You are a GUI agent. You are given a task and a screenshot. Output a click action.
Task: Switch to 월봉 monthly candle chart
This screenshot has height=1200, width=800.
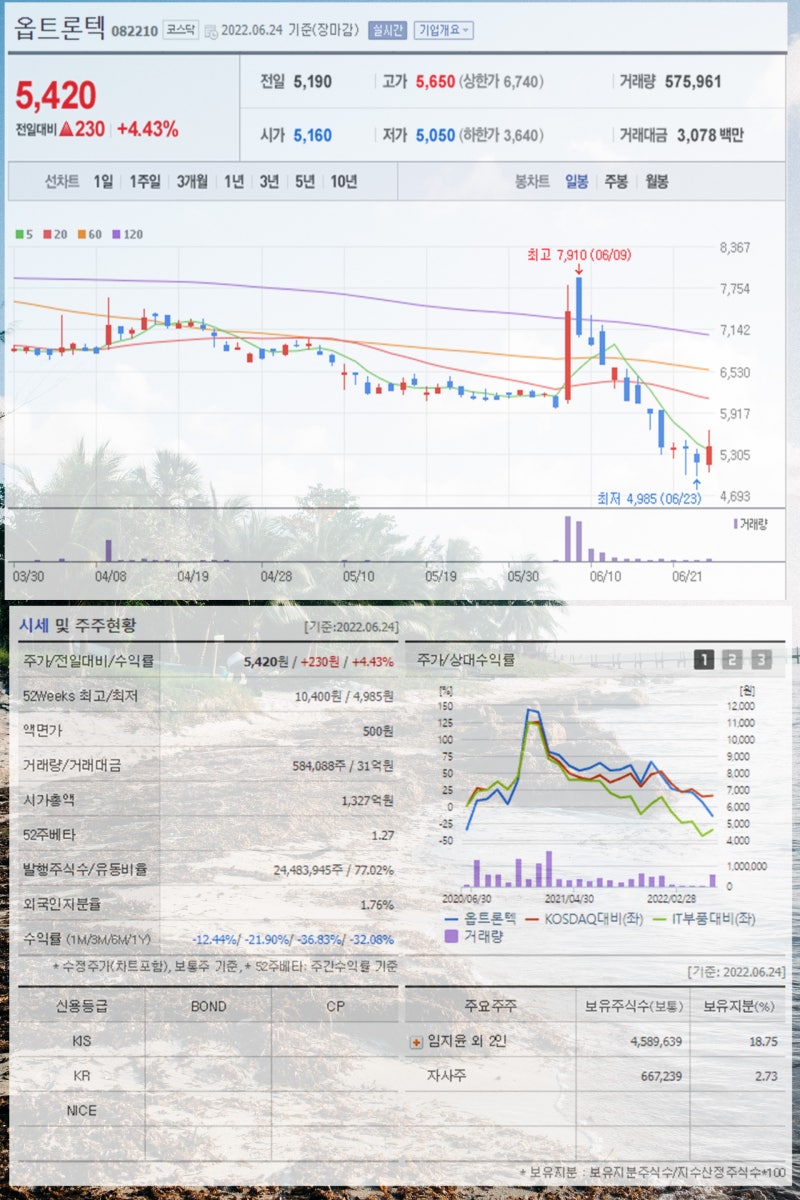656,182
